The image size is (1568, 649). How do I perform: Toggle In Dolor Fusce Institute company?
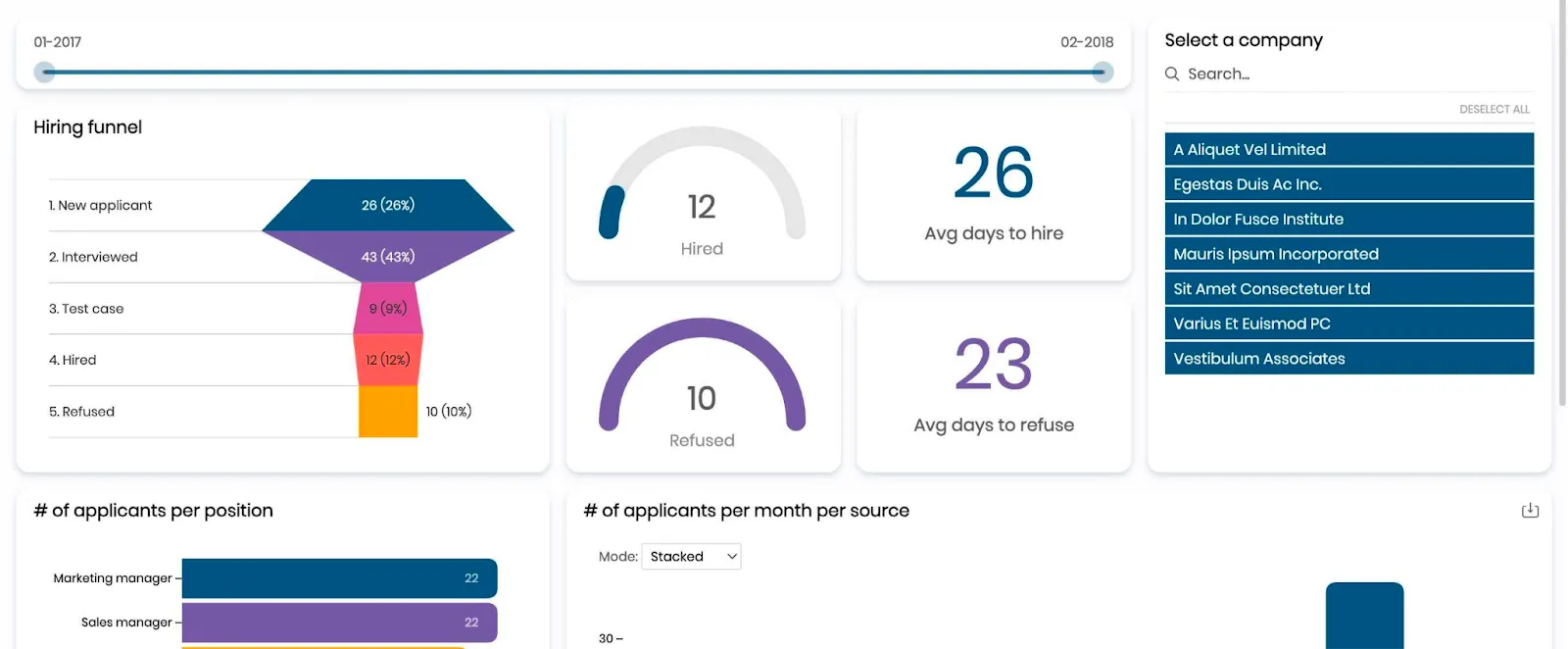click(1348, 220)
